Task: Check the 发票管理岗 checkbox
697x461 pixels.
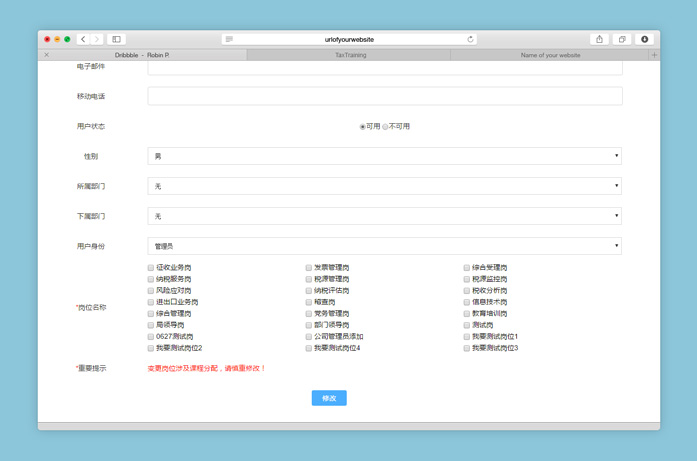Action: click(309, 268)
